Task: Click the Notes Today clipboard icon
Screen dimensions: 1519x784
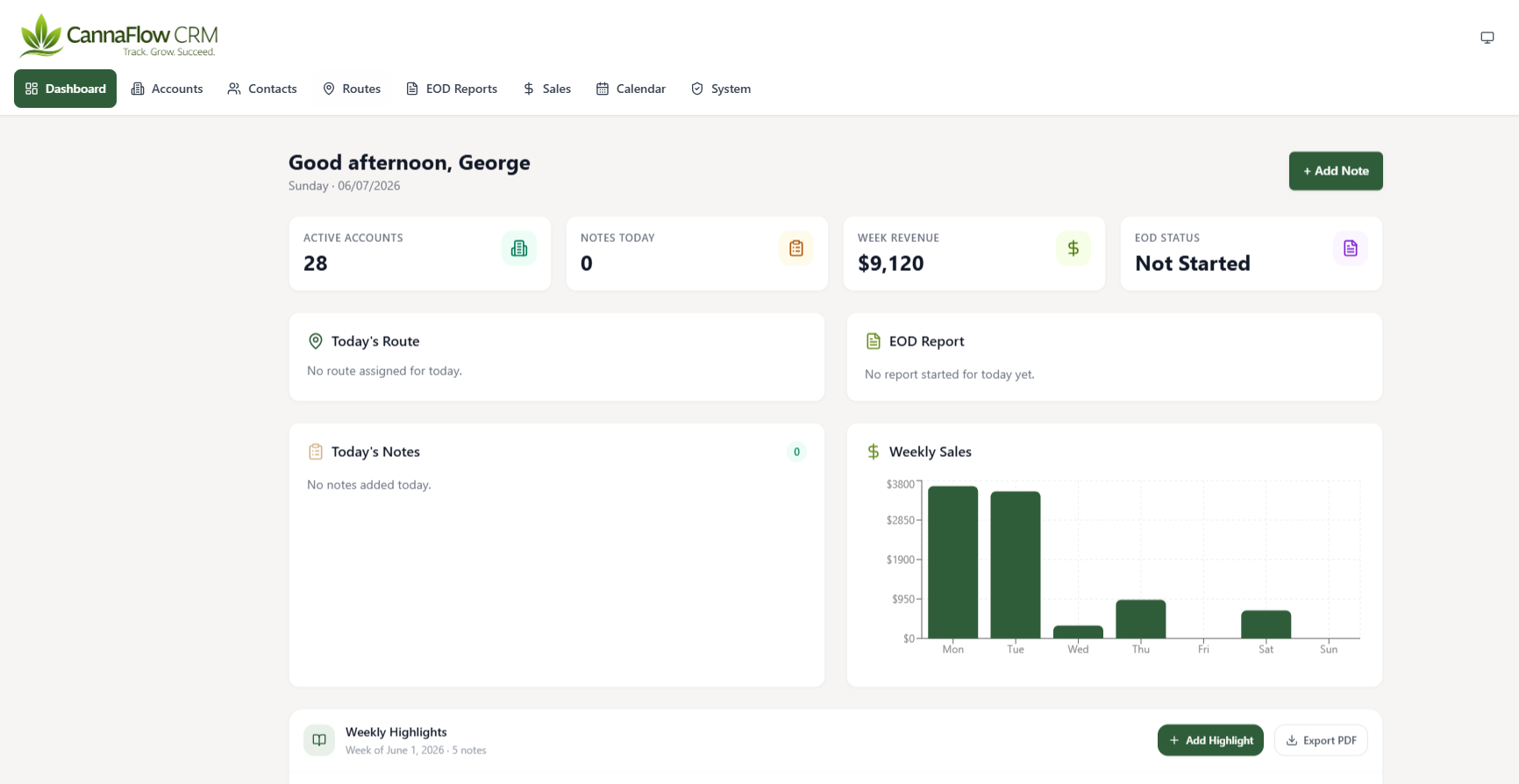Action: 796,248
